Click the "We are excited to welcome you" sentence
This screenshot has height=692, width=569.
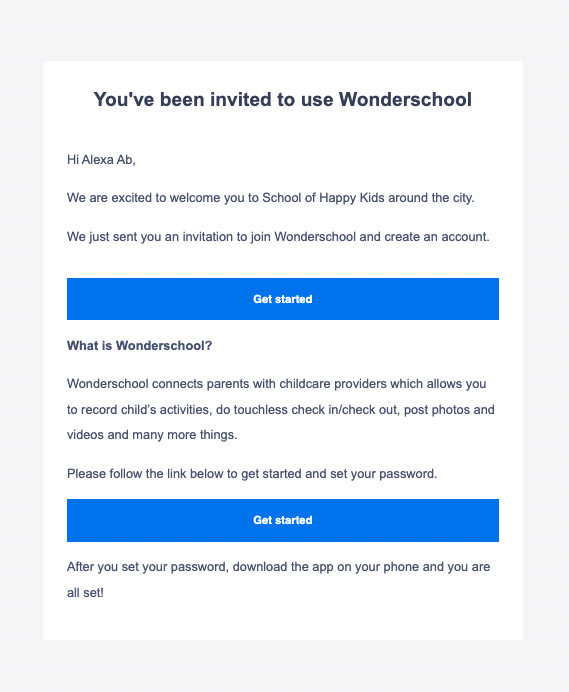coord(271,198)
